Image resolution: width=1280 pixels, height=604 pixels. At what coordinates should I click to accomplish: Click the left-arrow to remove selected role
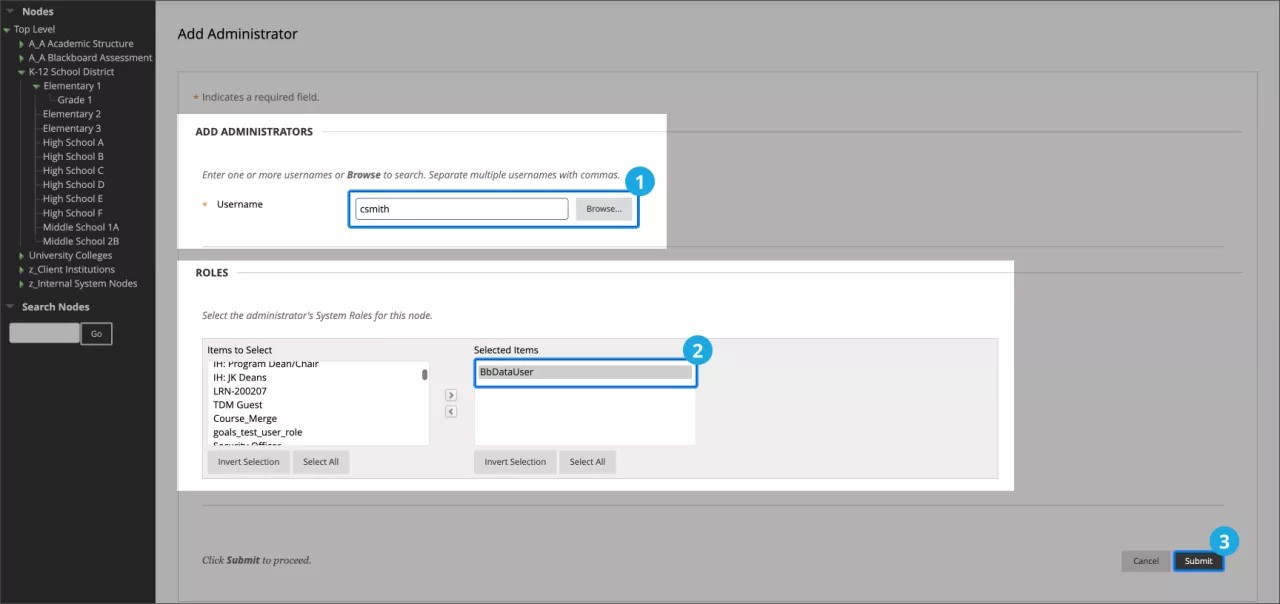pos(451,411)
